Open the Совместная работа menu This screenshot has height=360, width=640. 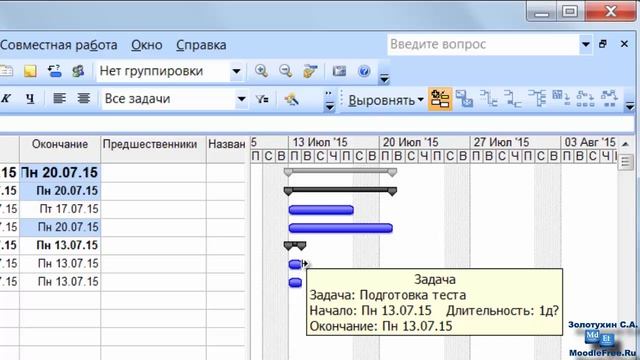click(59, 45)
